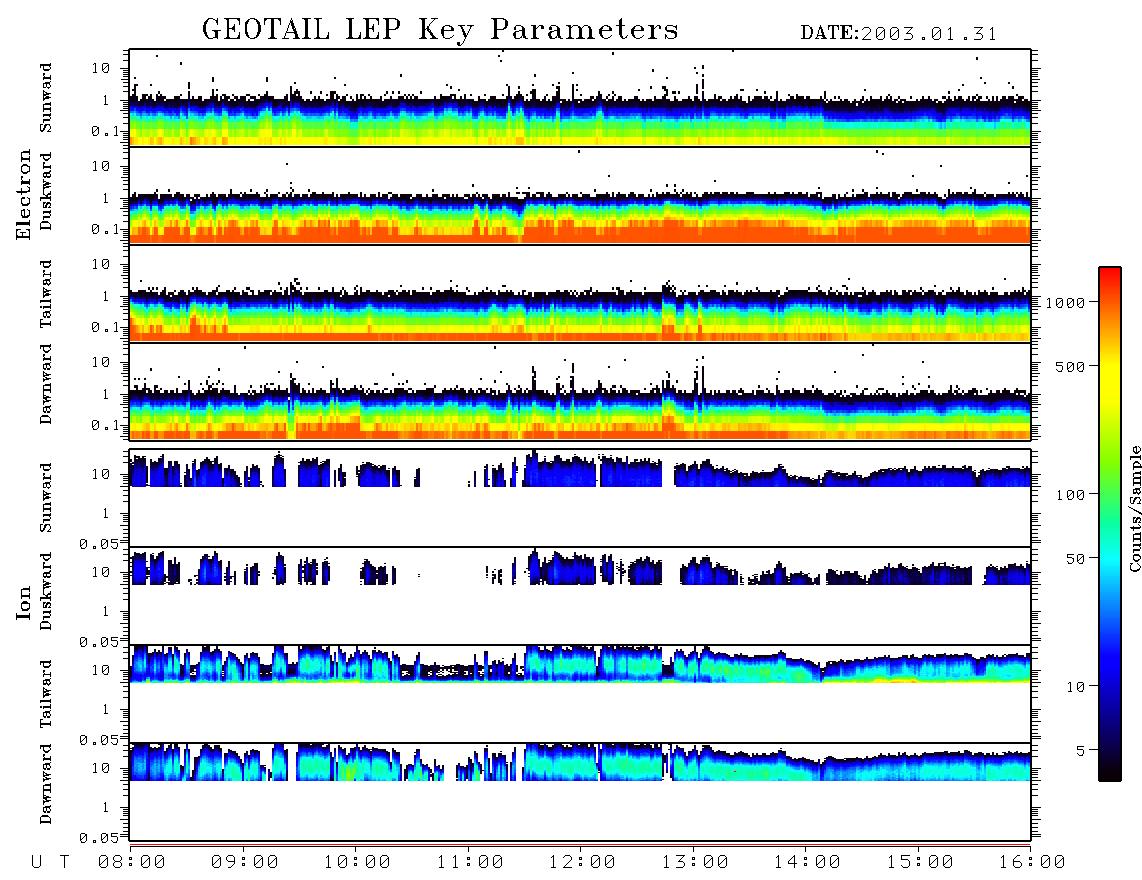Click the 08:00 time tick label
This screenshot has height=880, width=1142.
(131, 863)
